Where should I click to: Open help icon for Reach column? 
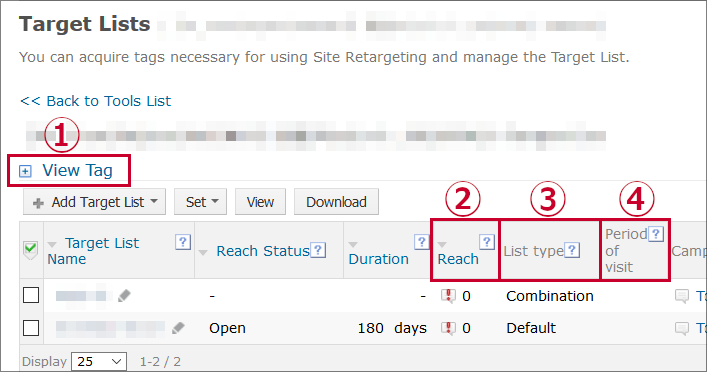(487, 242)
